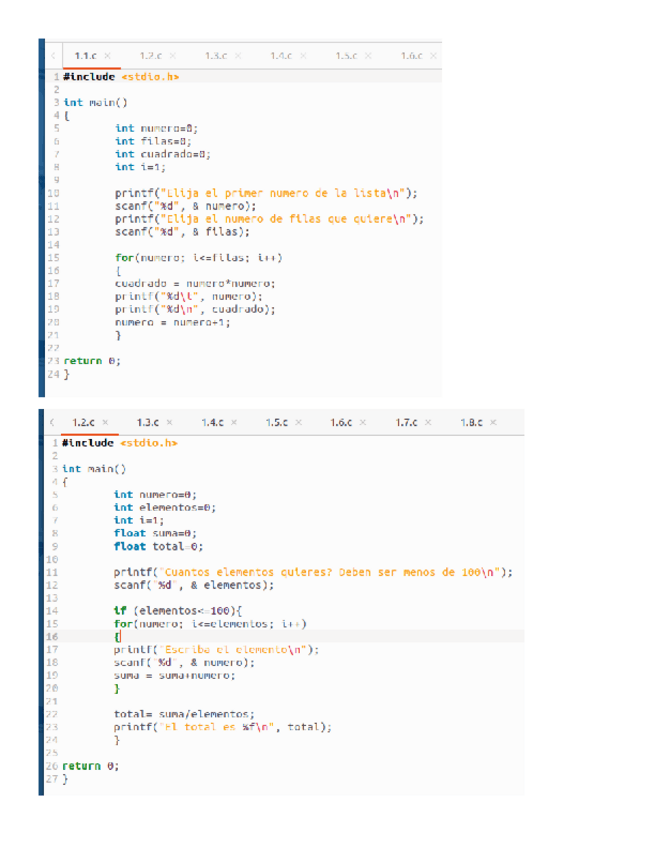Select the 1.7.c tab
This screenshot has width=655, height=848.
pyautogui.click(x=408, y=423)
